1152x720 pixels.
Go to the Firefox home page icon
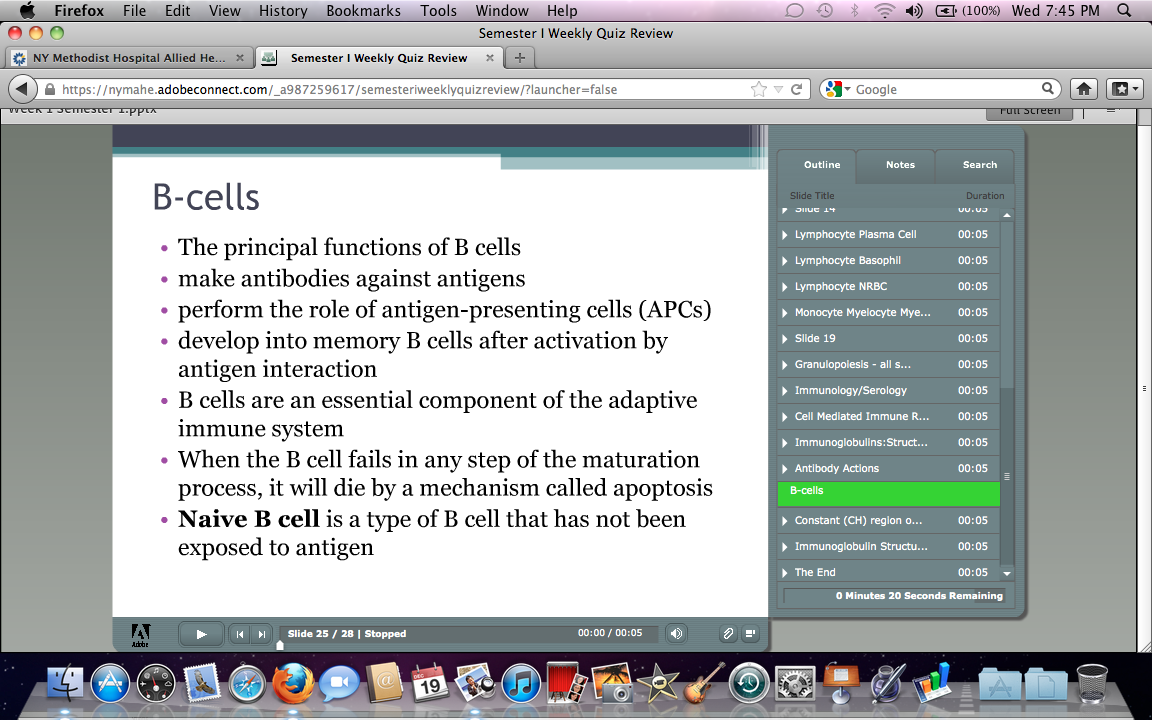pyautogui.click(x=1083, y=89)
